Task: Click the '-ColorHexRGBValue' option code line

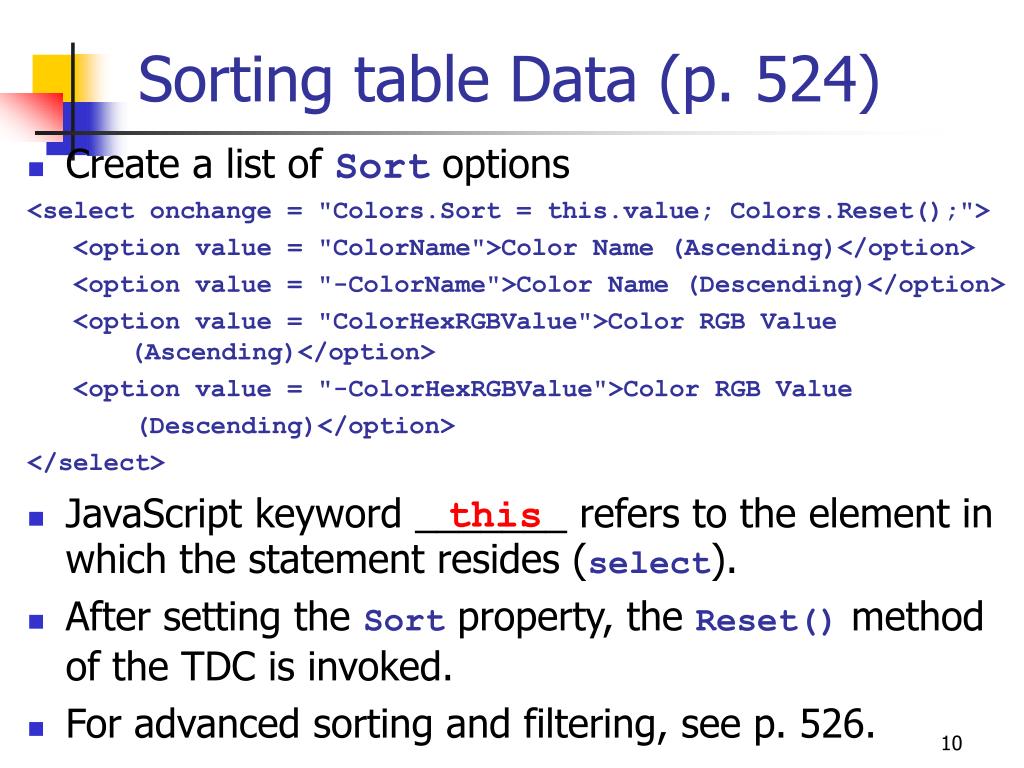Action: point(462,408)
